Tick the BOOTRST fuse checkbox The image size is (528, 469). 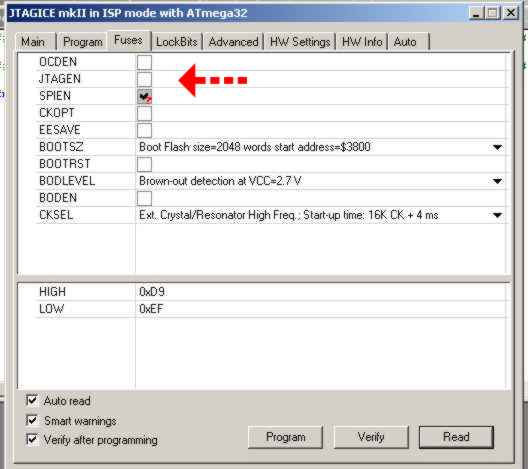[x=144, y=164]
